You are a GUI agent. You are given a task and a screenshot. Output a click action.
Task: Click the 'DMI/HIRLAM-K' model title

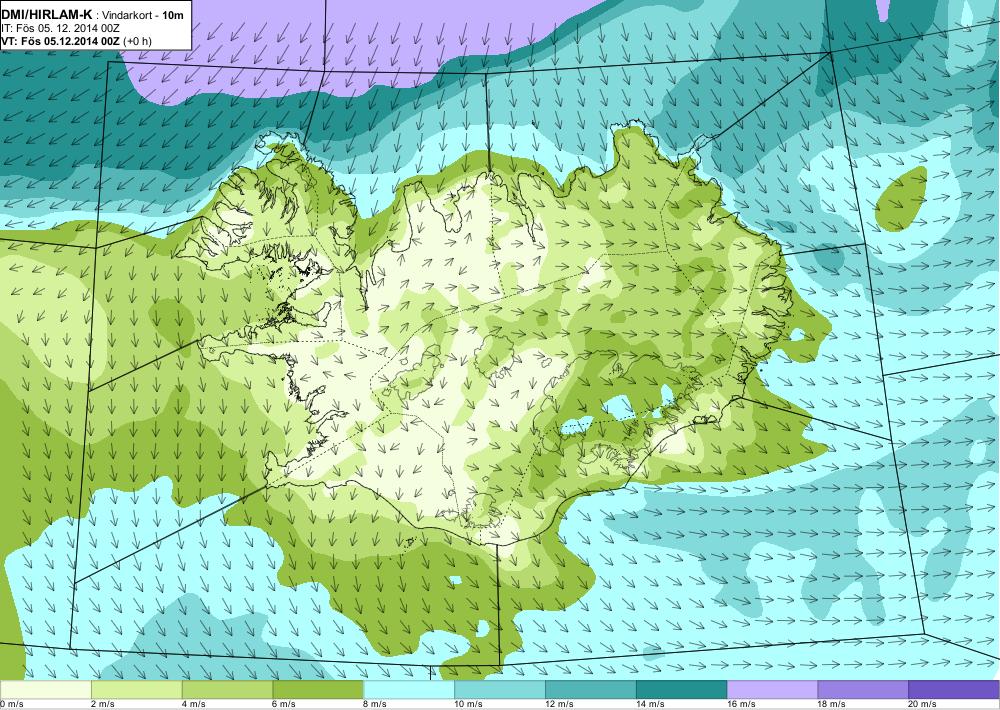point(47,14)
